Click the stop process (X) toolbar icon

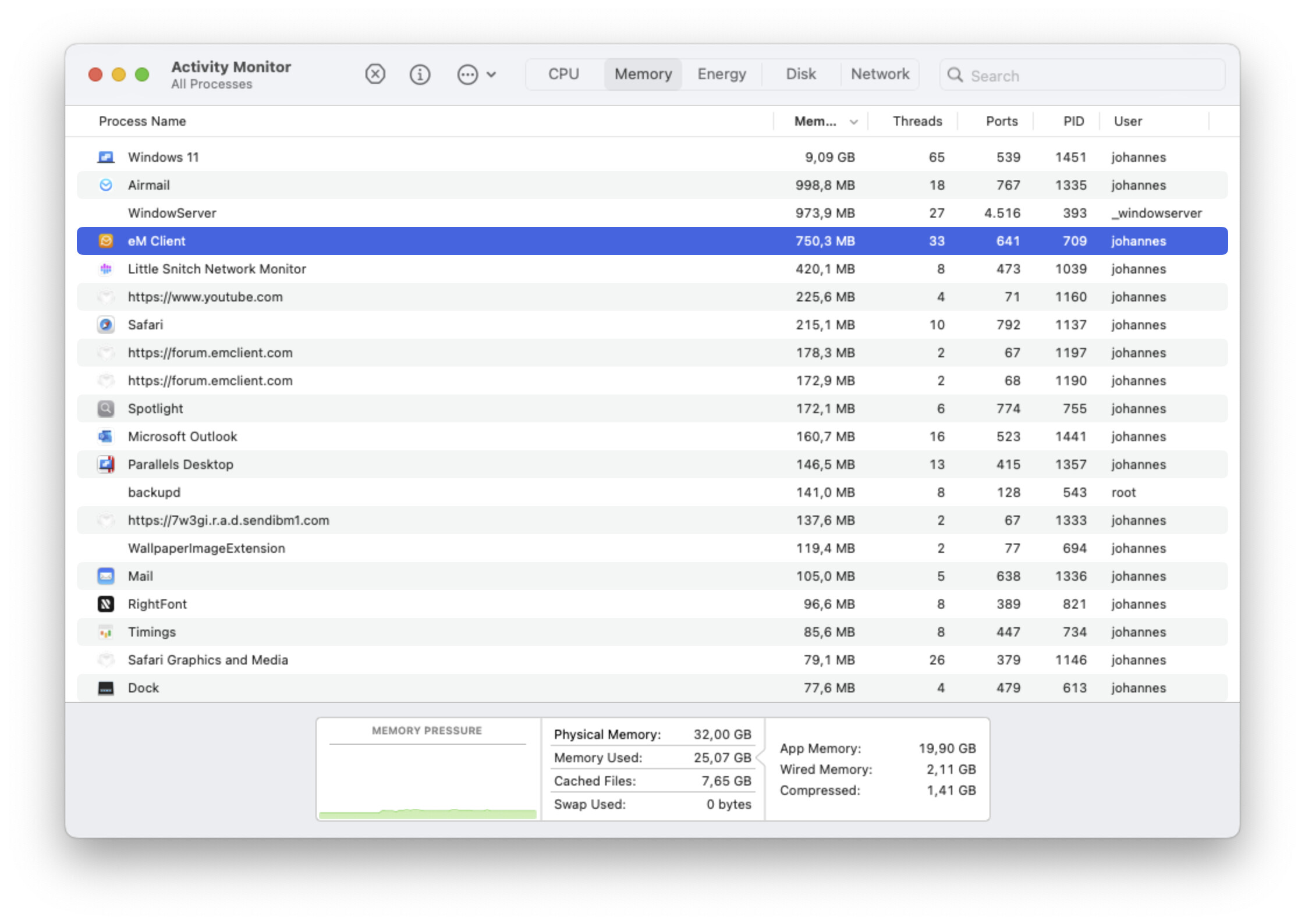pos(375,74)
